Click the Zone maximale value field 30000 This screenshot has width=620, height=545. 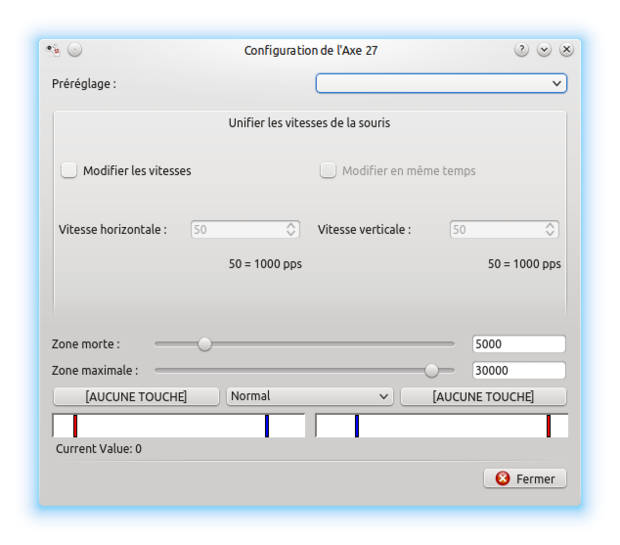518,370
